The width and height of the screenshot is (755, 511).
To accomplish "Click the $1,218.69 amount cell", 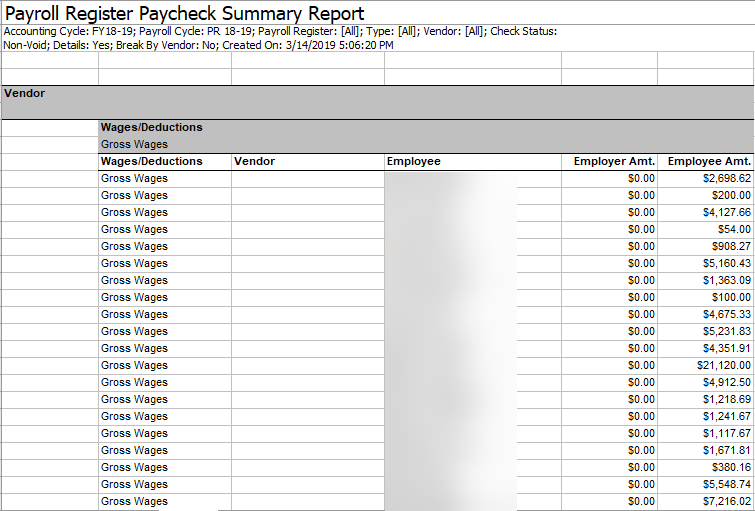I will [x=726, y=399].
